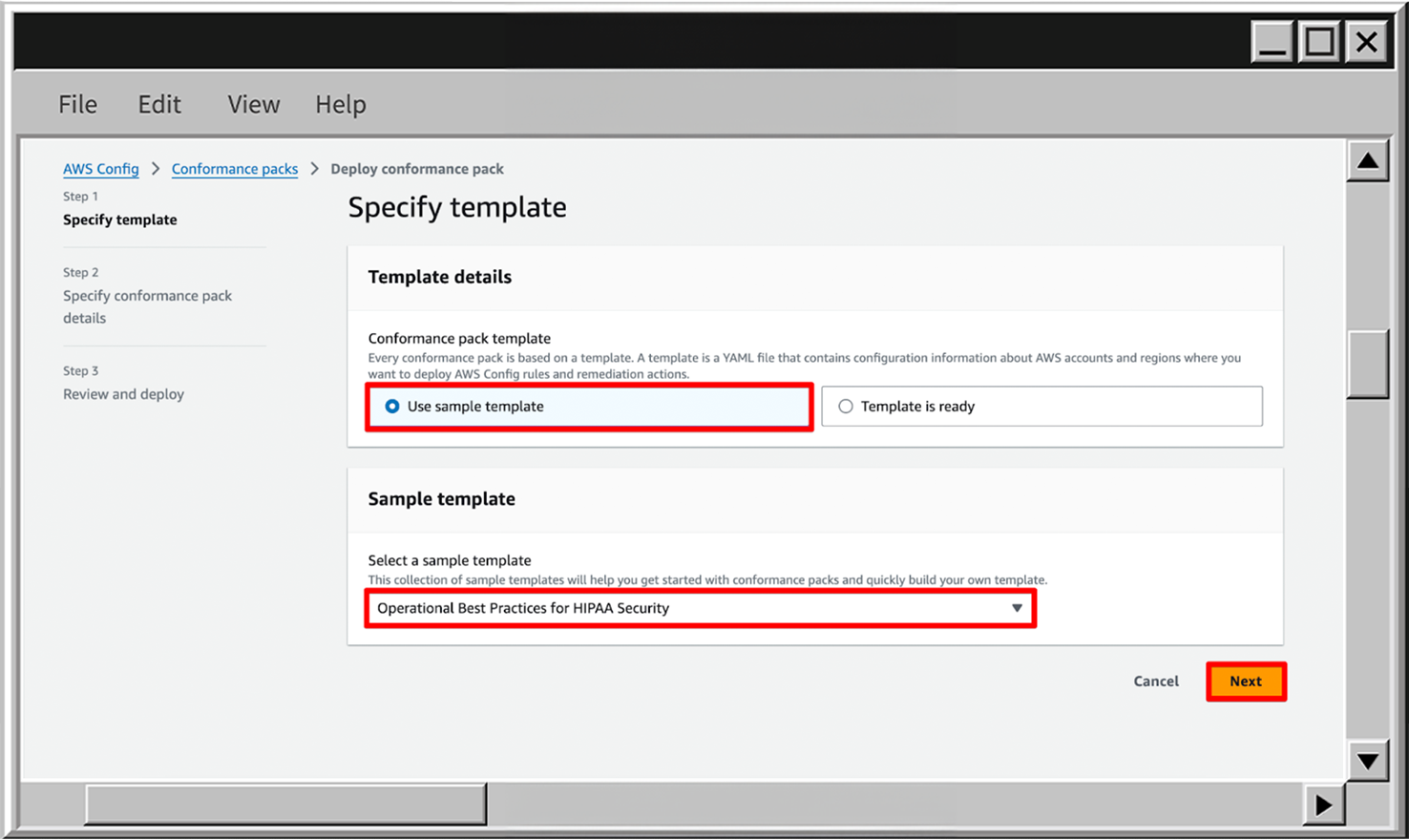Click the Template details heading
The image size is (1409, 840).
[440, 277]
